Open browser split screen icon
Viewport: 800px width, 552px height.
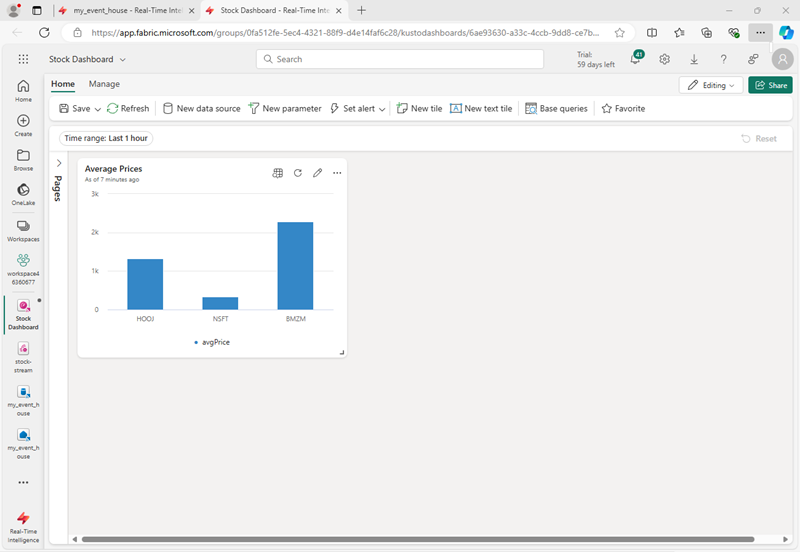(652, 33)
